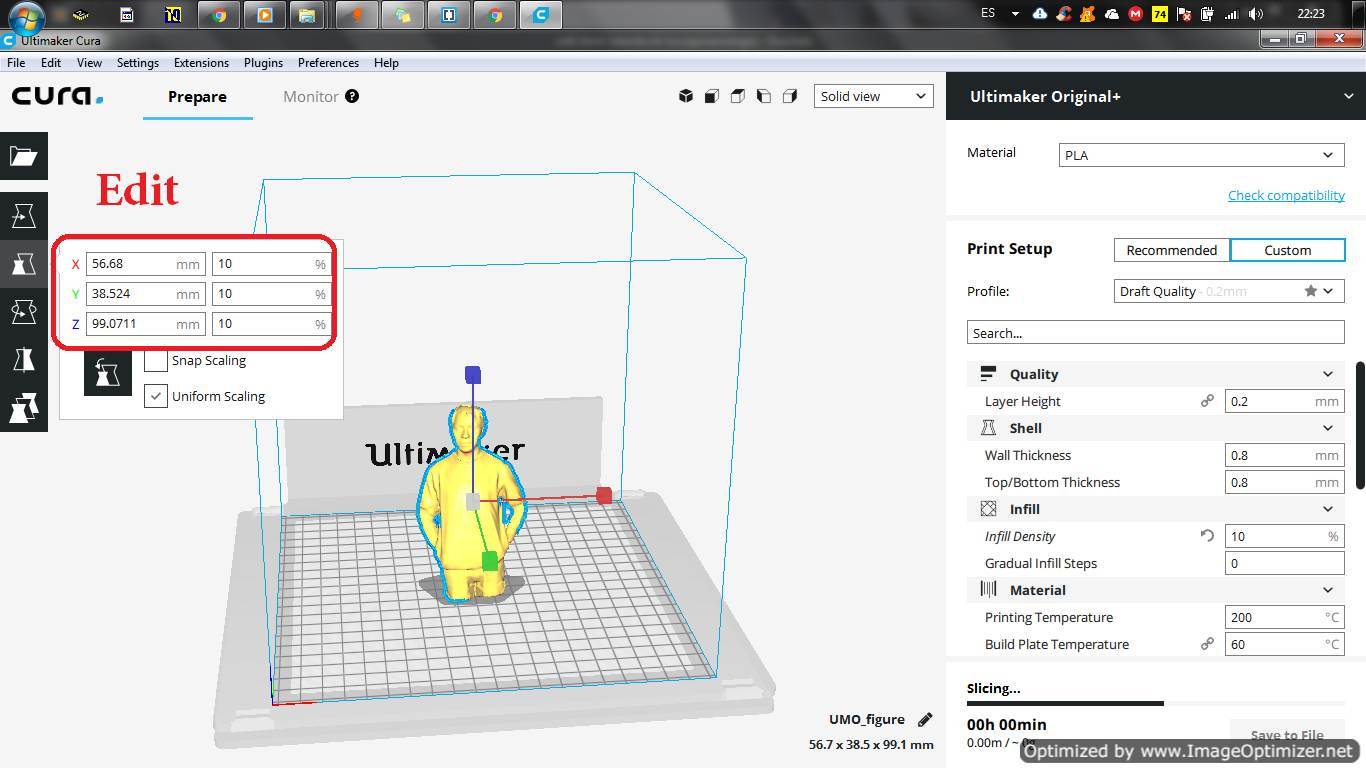Screen dimensions: 1366x768
Task: Select the Per Model Settings tool
Action: point(24,408)
